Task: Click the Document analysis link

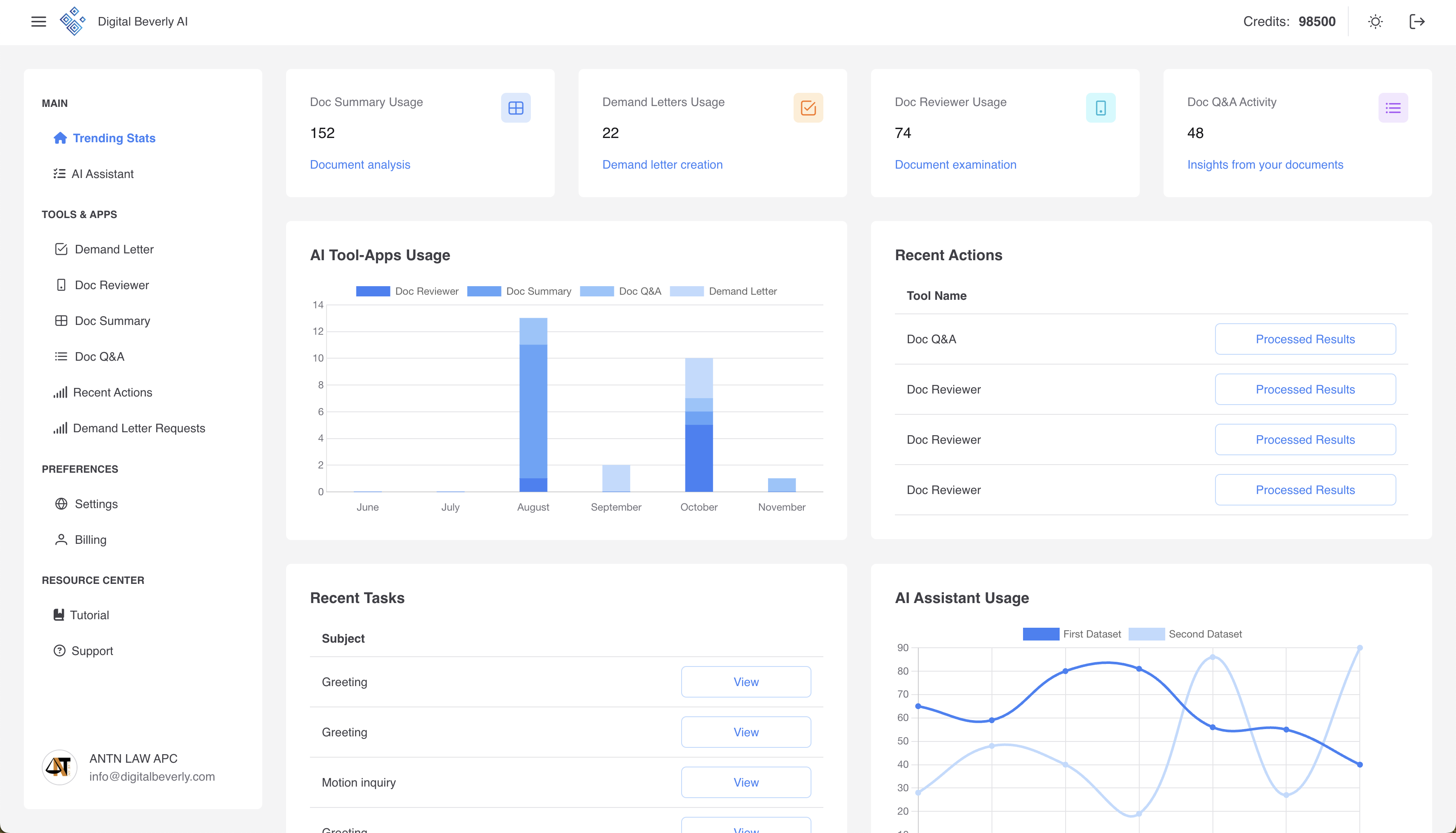Action: (360, 165)
